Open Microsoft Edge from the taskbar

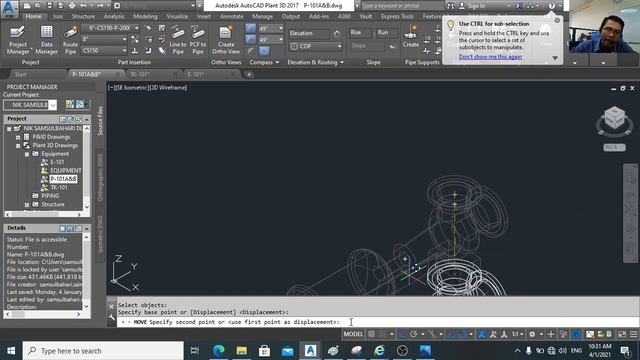[x=218, y=351]
